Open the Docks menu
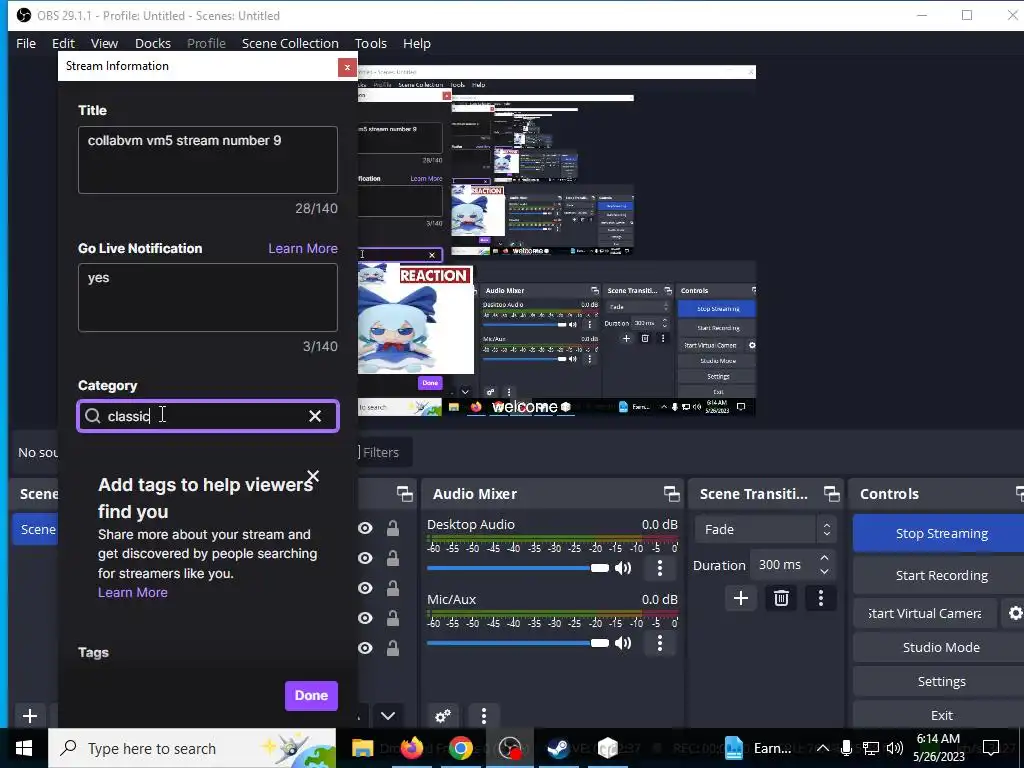1024x768 pixels. [153, 44]
